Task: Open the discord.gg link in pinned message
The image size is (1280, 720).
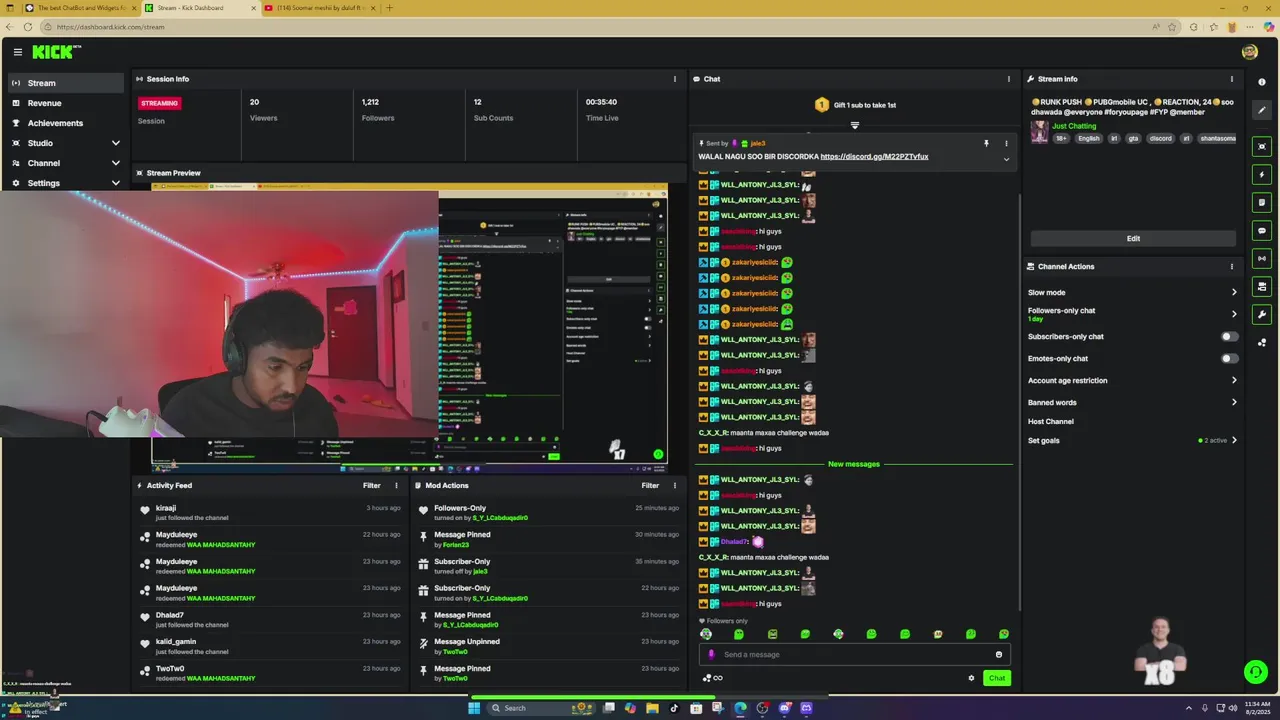Action: pos(874,157)
